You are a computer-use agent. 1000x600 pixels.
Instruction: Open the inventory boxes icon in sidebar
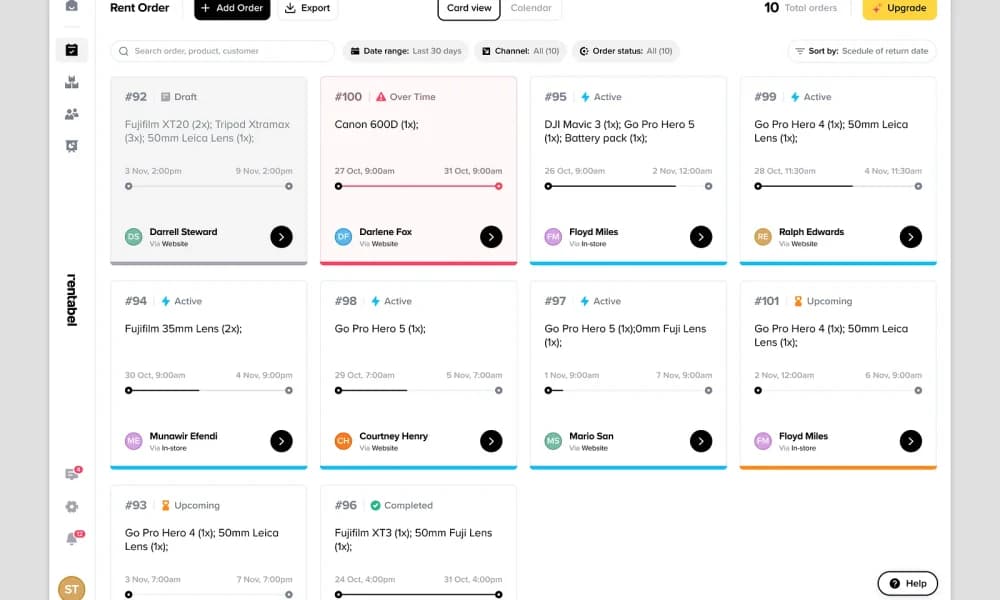(x=71, y=82)
